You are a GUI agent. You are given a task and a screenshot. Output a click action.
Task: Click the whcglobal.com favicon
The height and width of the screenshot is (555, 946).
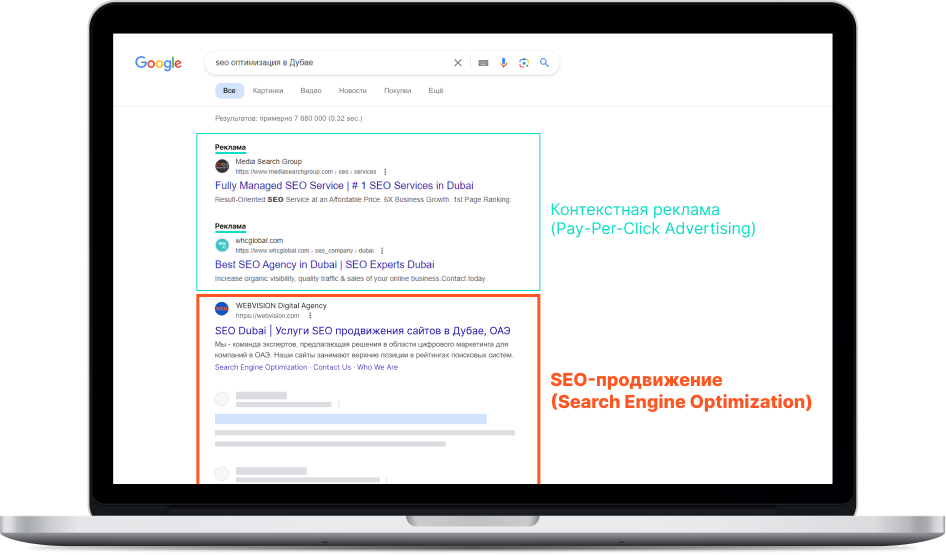222,245
